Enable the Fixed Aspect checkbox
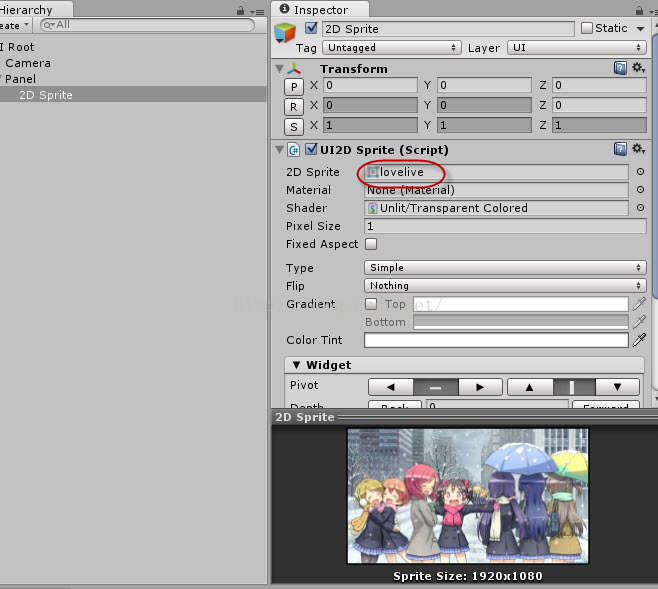The height and width of the screenshot is (589, 658). (x=371, y=244)
